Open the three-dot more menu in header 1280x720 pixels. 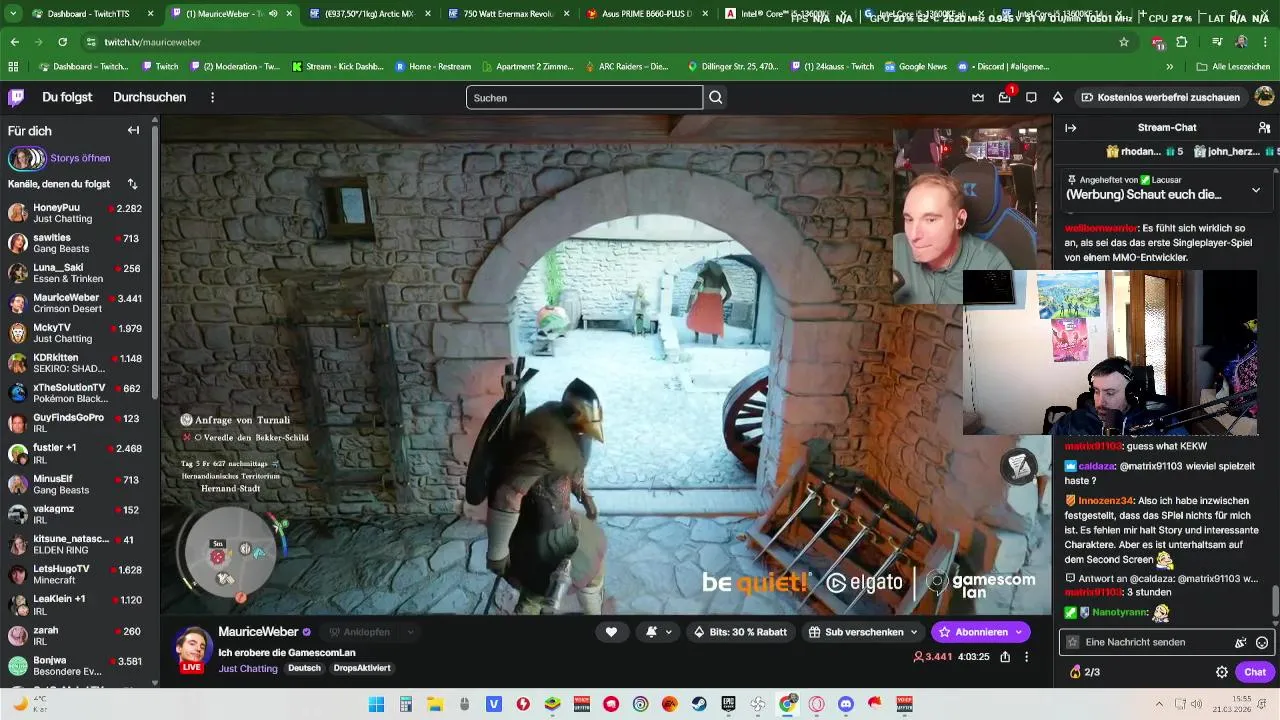212,97
